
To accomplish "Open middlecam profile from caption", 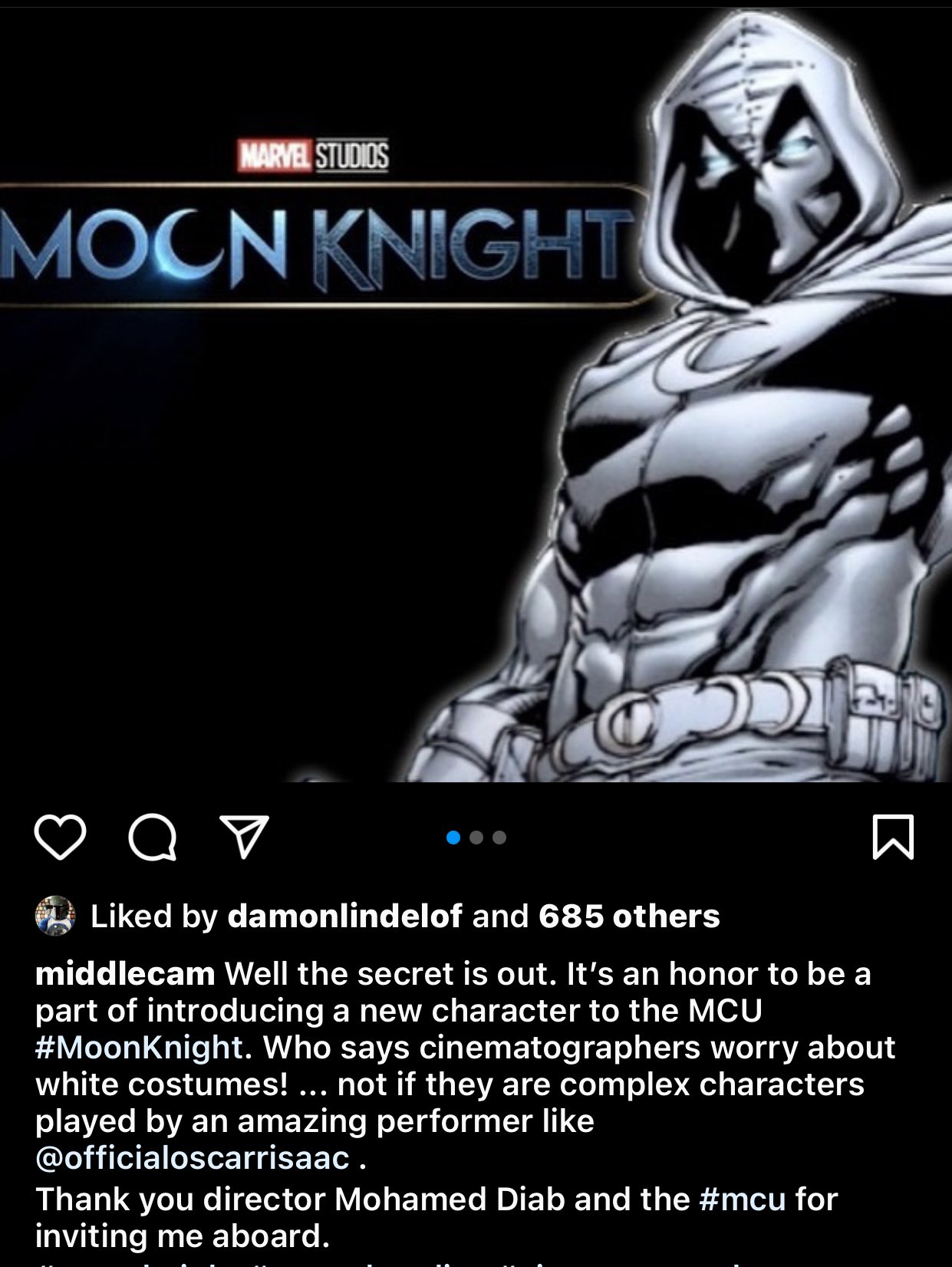I will click(125, 974).
